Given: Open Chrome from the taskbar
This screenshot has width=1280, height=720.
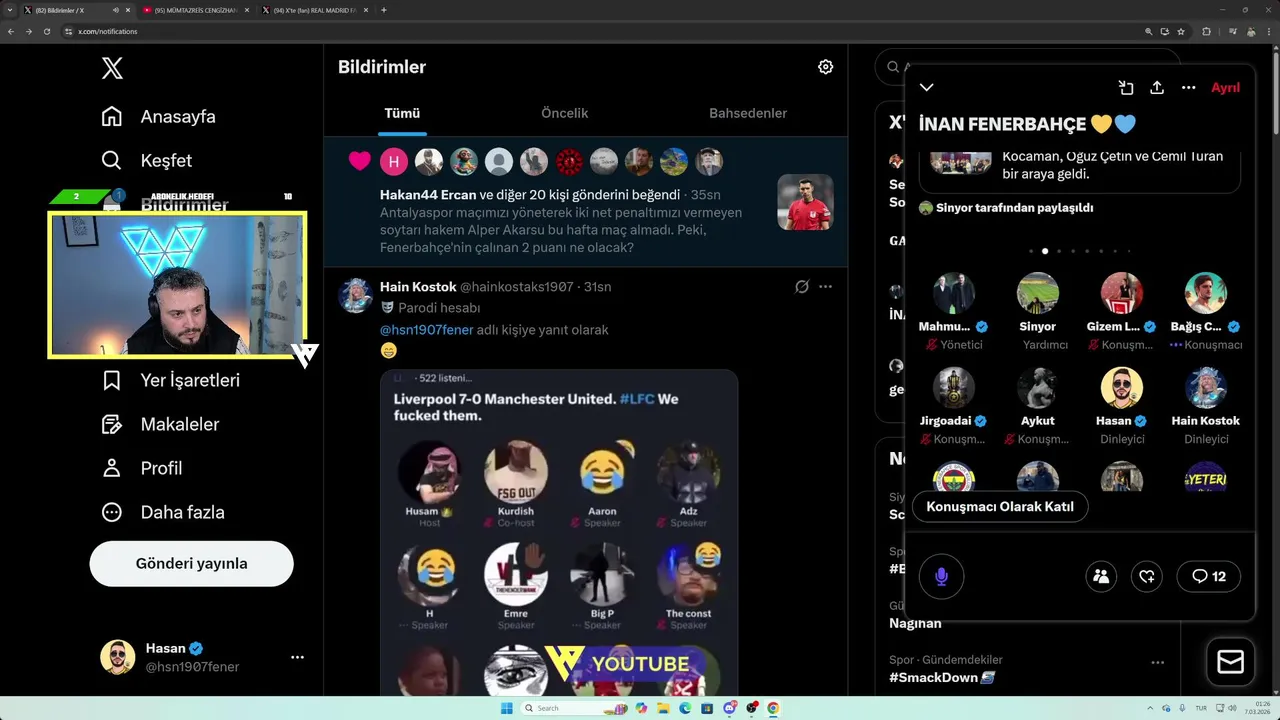Looking at the screenshot, I should 773,708.
